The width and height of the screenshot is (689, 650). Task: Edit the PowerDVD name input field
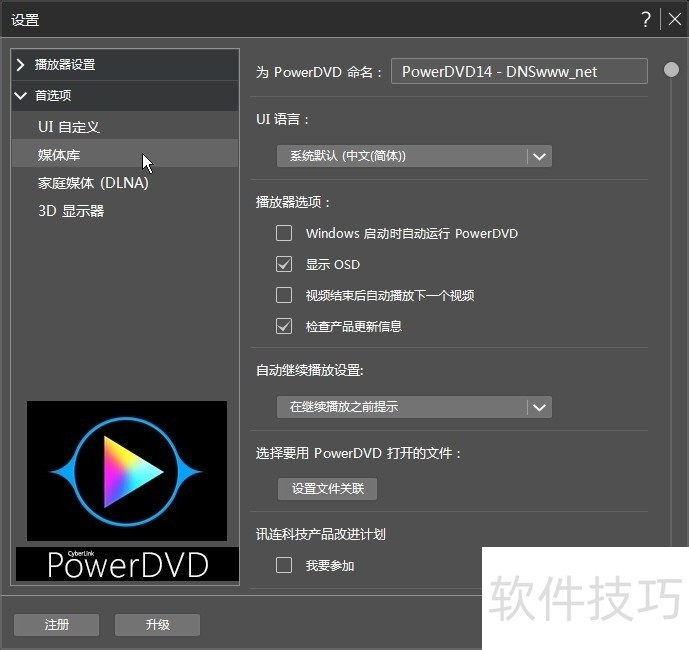[519, 71]
